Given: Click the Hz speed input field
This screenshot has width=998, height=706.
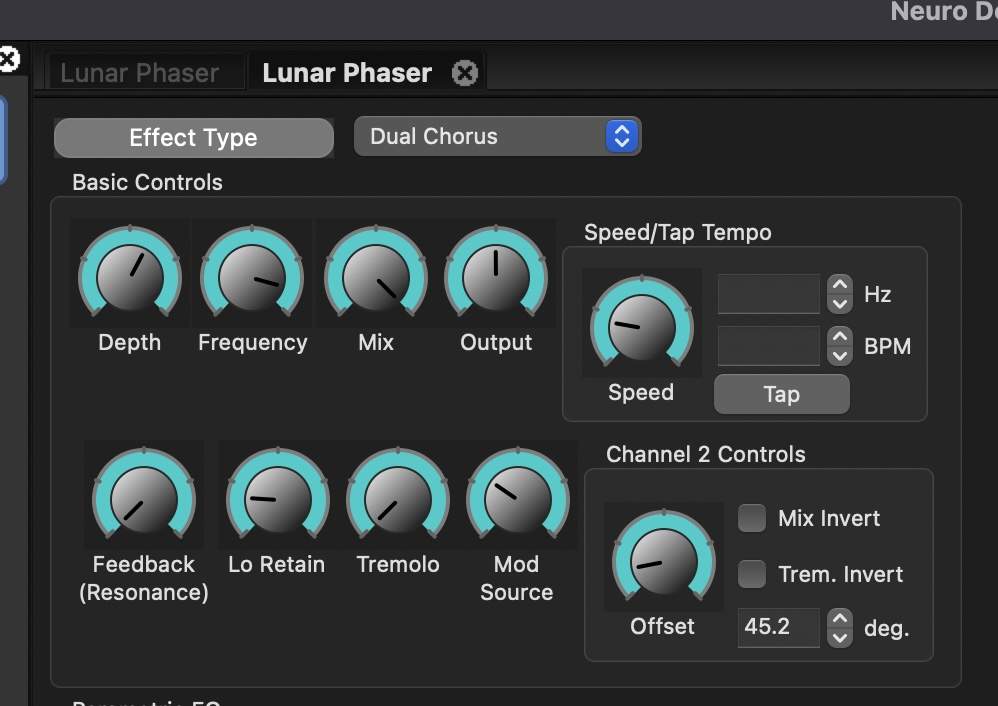Looking at the screenshot, I should [x=769, y=294].
